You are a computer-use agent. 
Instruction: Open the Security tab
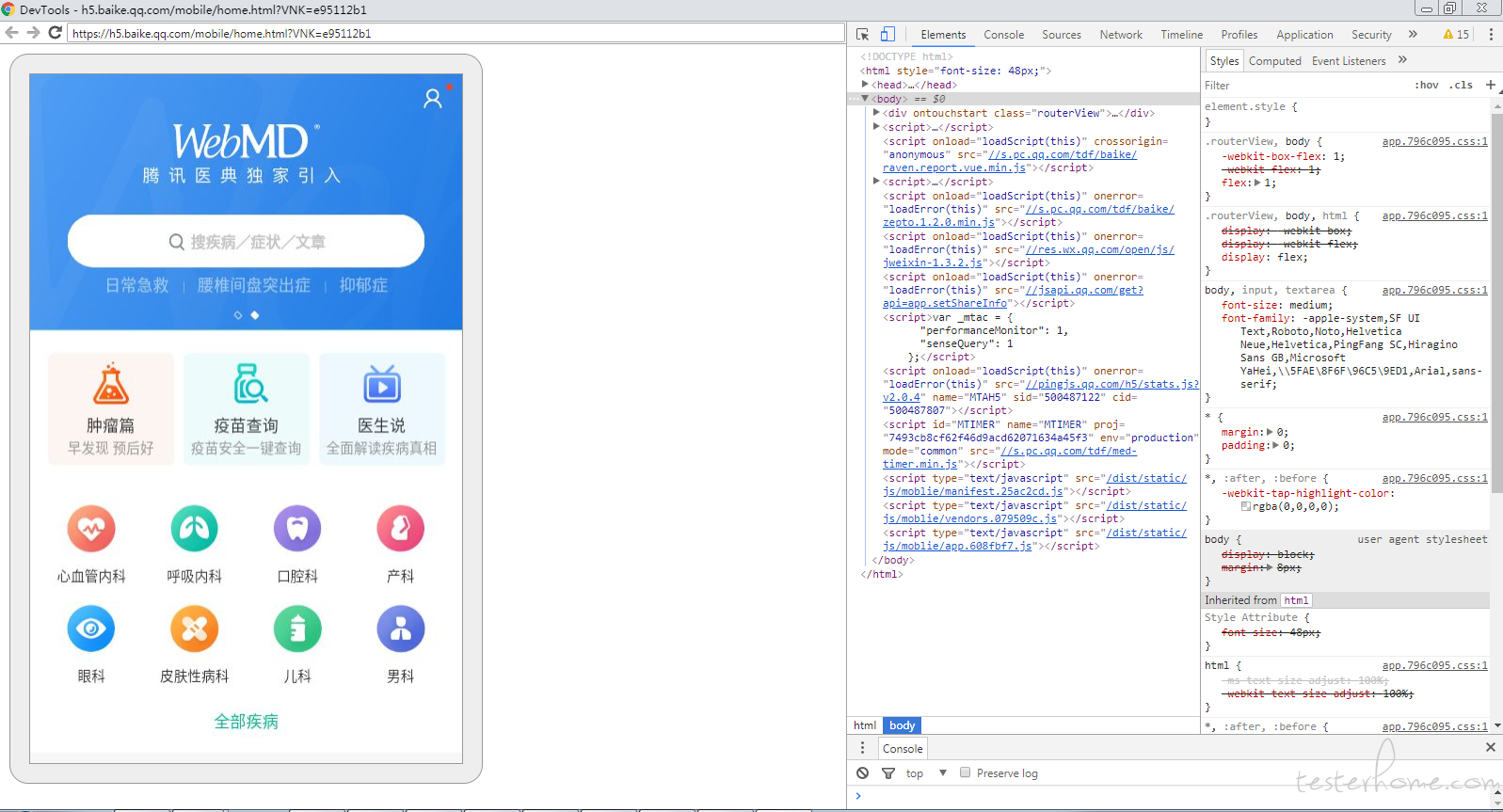pos(1371,35)
